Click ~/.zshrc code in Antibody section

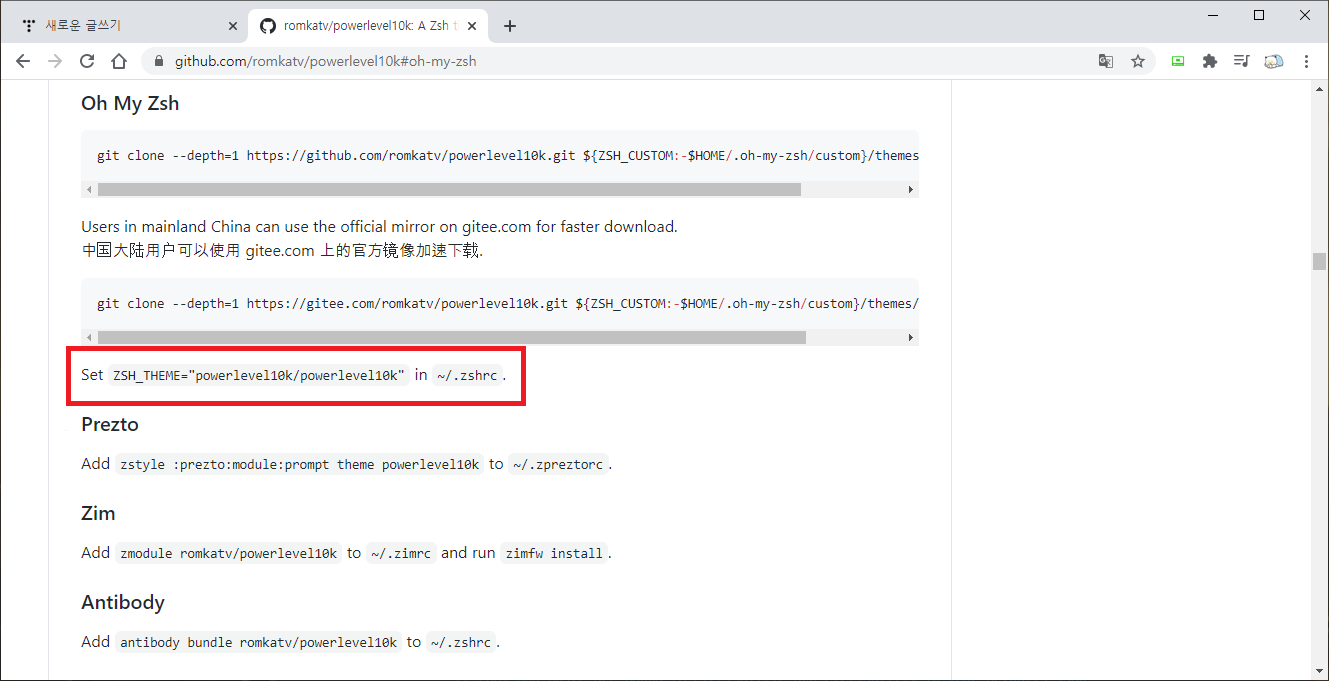tap(461, 643)
